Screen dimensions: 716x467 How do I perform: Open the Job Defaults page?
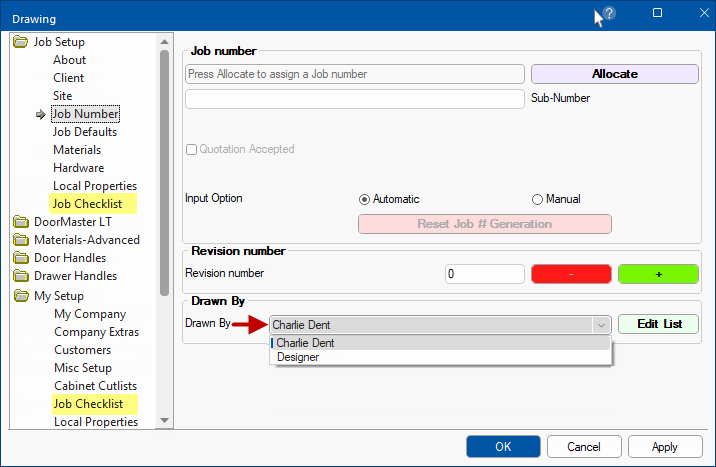pyautogui.click(x=85, y=132)
